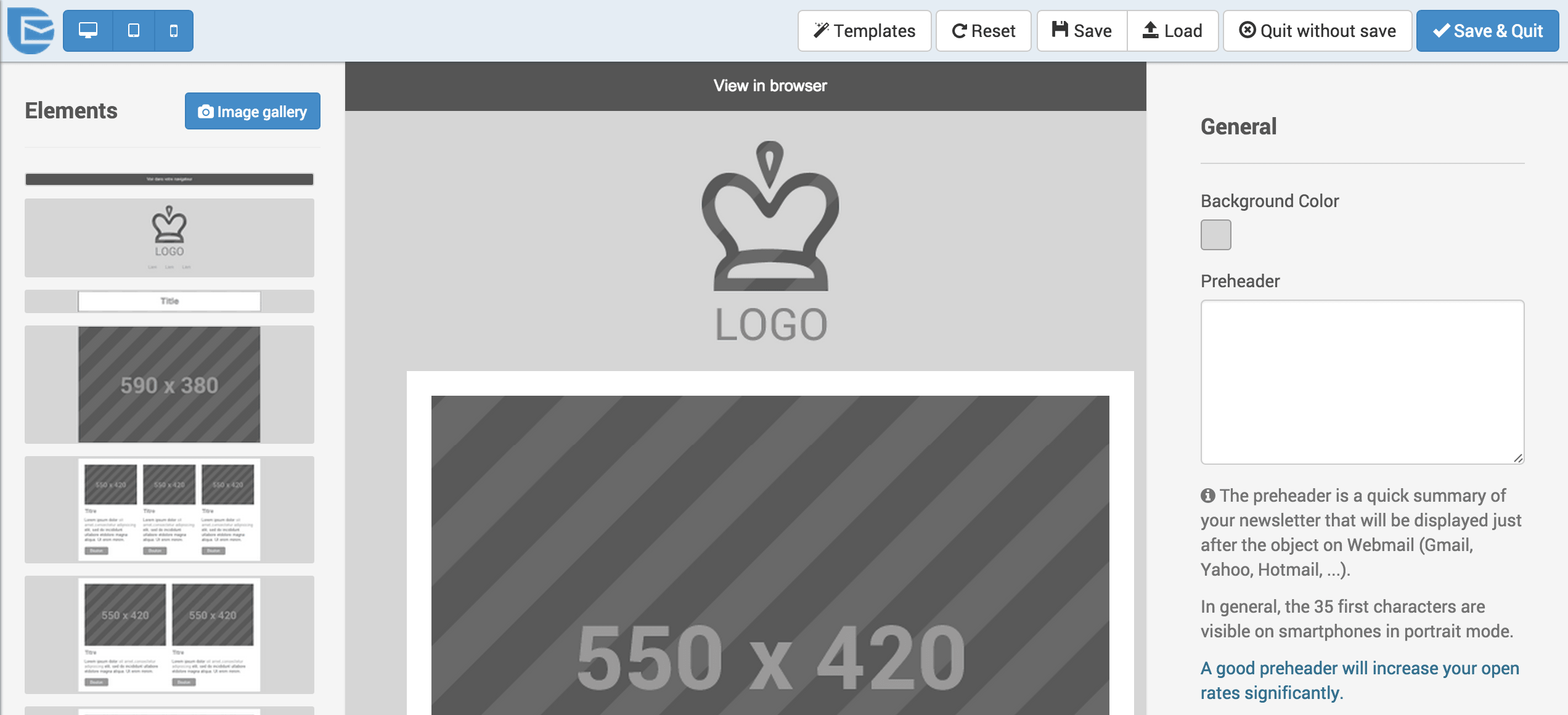Click the Preheader text input field
Screen dimensions: 1568x715
point(1362,384)
